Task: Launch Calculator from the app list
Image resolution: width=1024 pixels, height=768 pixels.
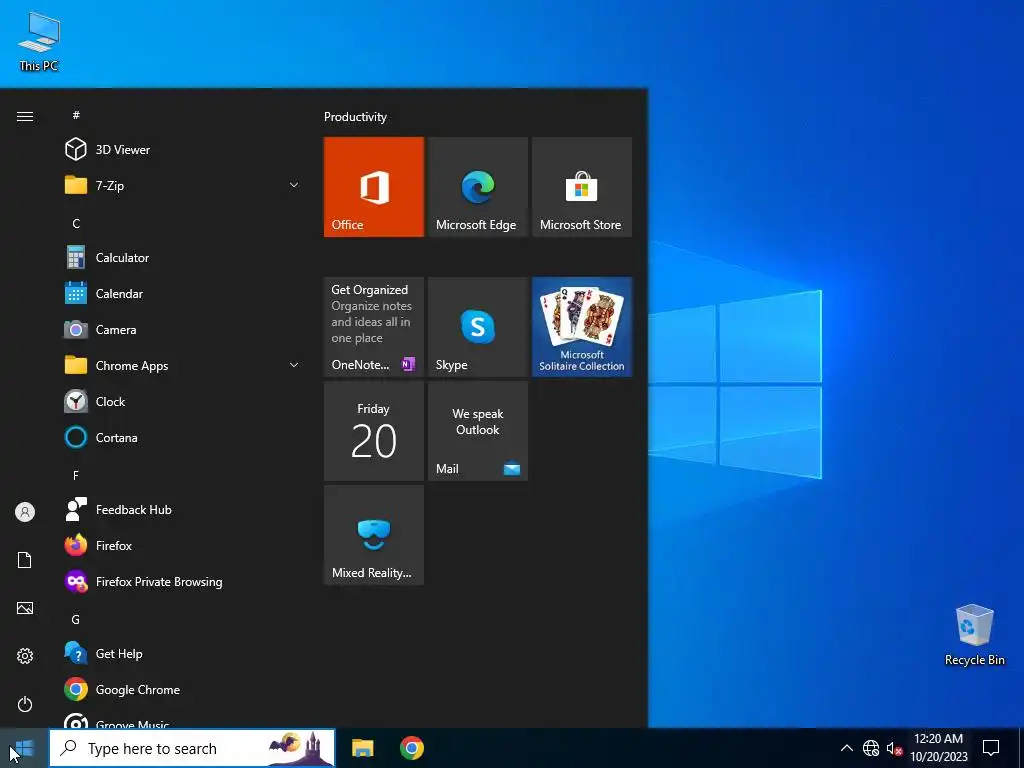Action: pos(183,257)
